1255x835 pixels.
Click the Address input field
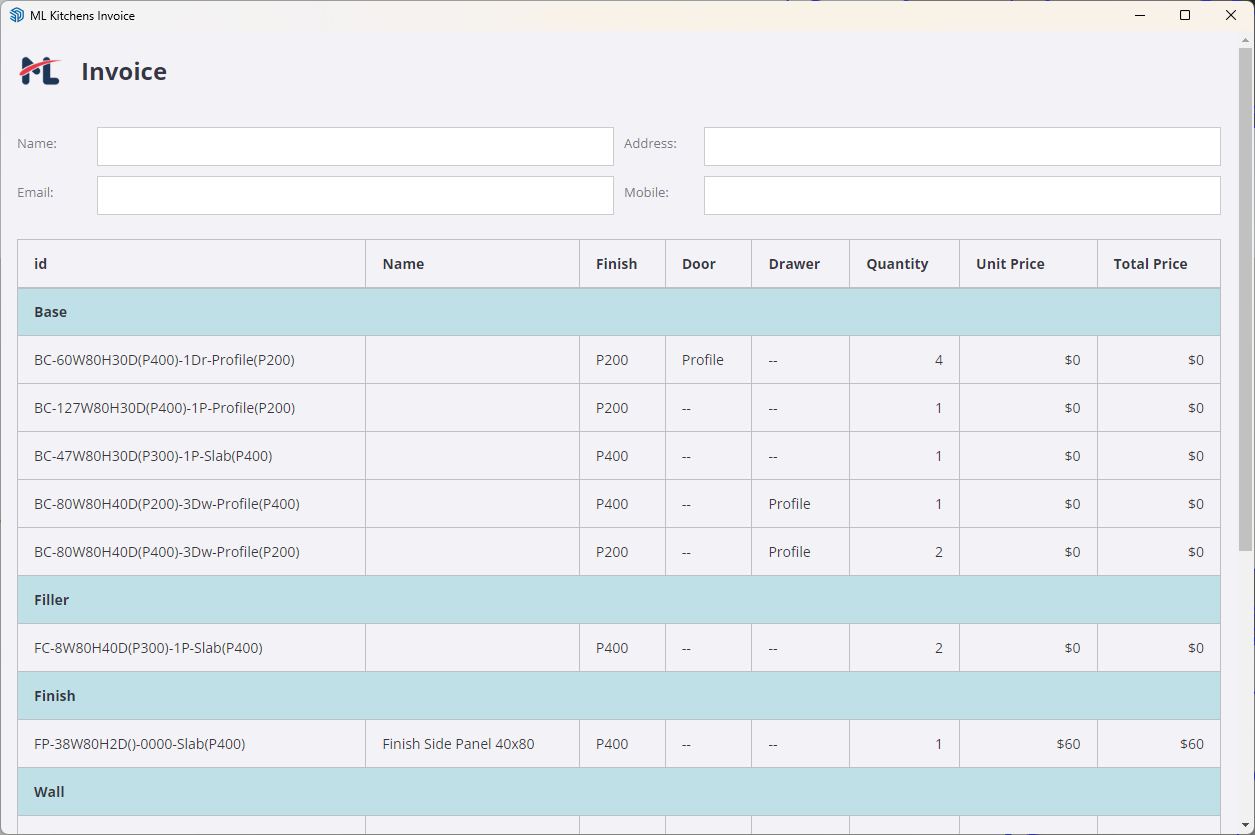click(x=961, y=146)
